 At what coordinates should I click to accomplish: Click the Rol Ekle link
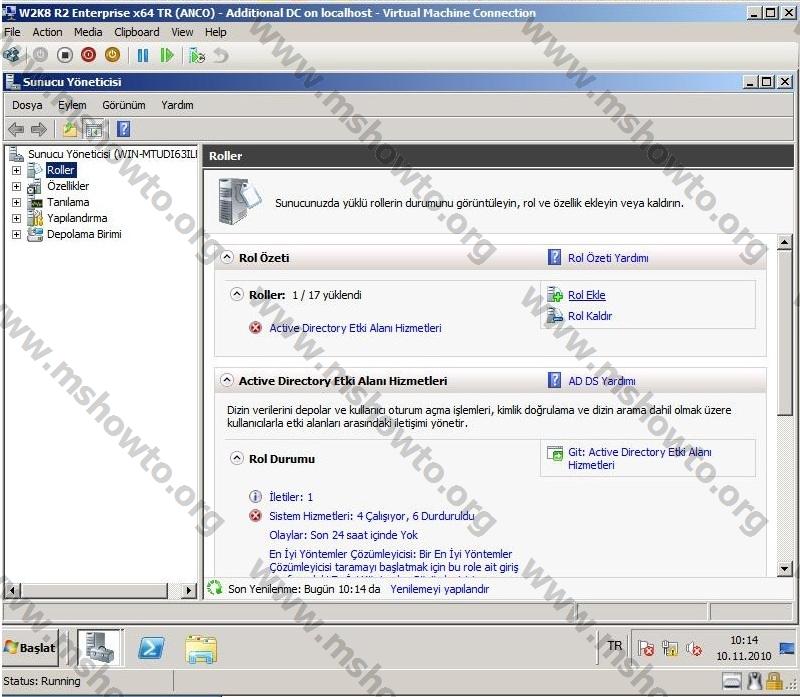(587, 295)
